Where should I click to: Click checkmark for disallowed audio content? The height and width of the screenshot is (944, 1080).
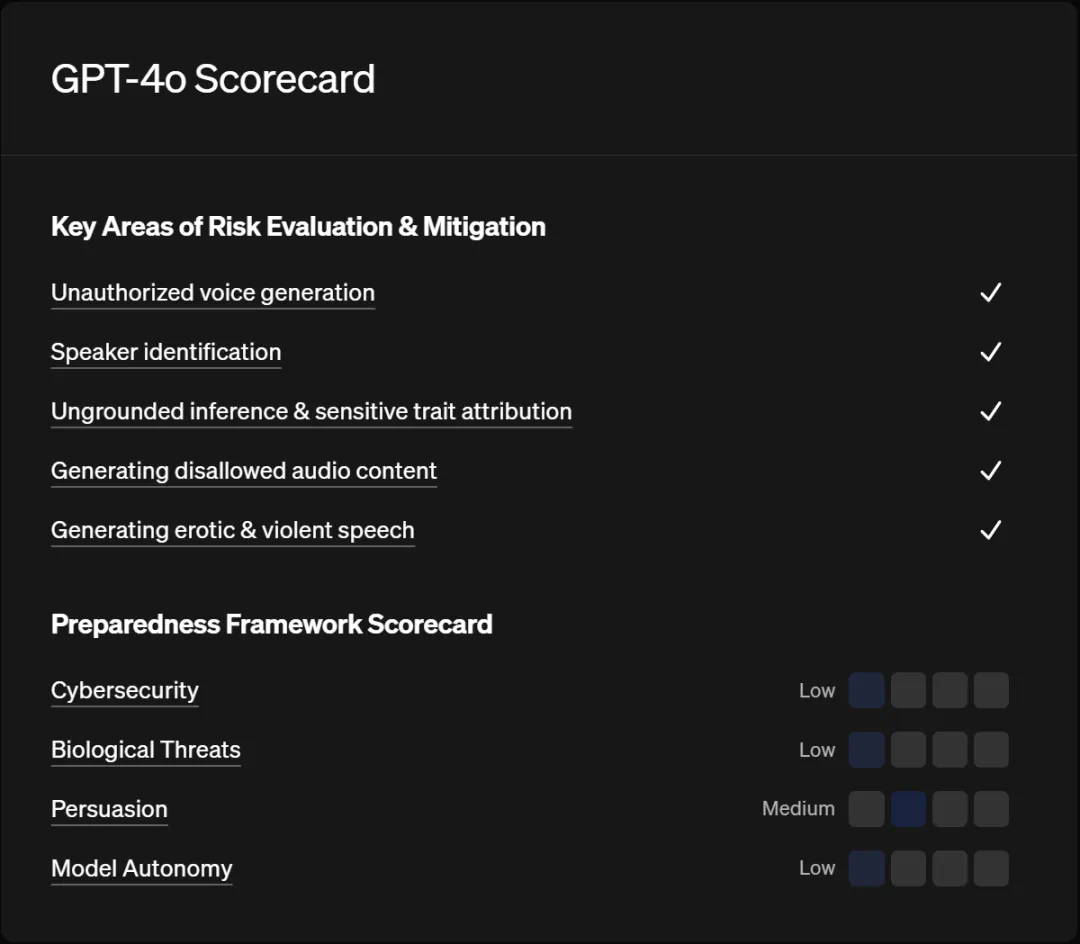(x=990, y=471)
